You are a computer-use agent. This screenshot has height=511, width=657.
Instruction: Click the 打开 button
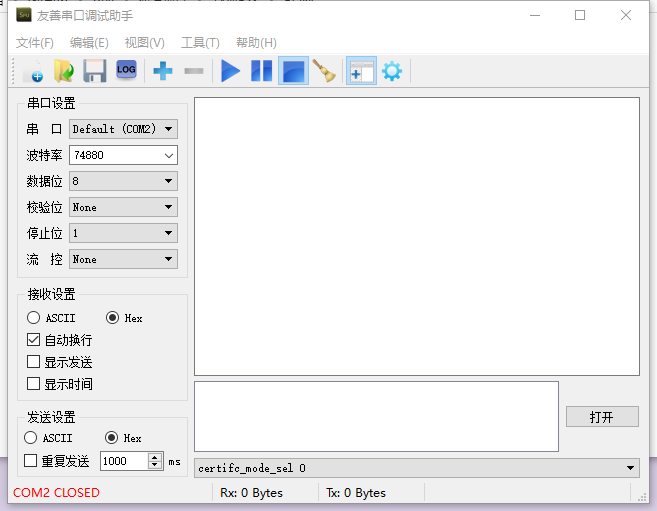pyautogui.click(x=601, y=417)
